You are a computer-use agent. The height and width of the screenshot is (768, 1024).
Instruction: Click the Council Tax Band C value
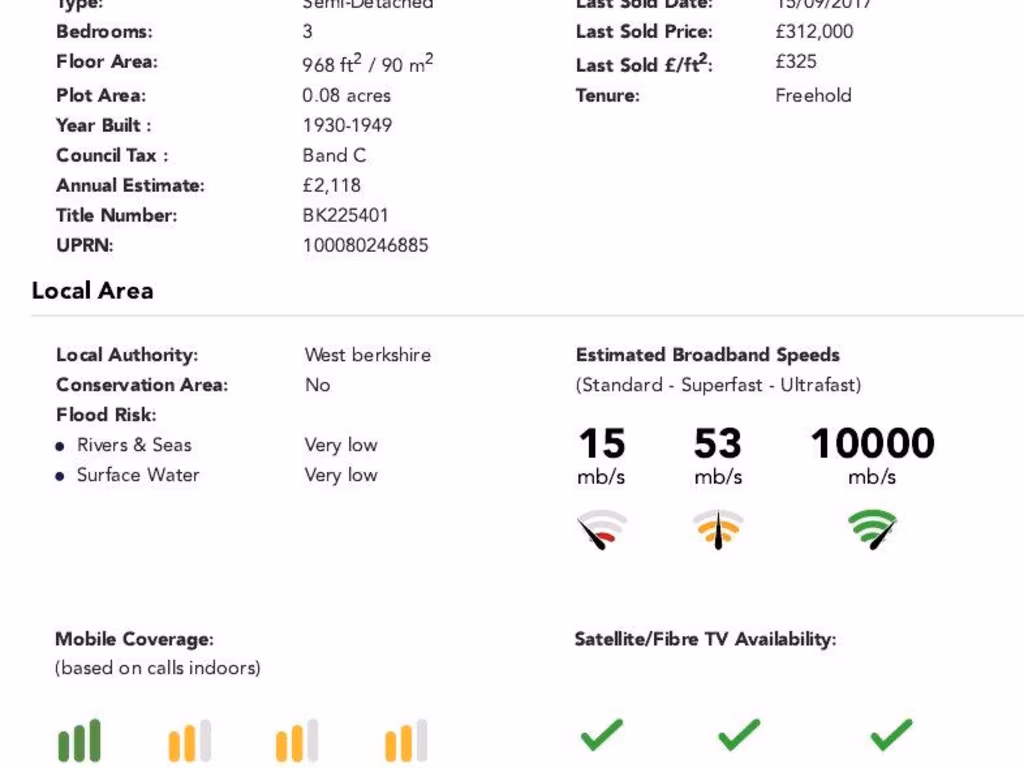point(334,155)
